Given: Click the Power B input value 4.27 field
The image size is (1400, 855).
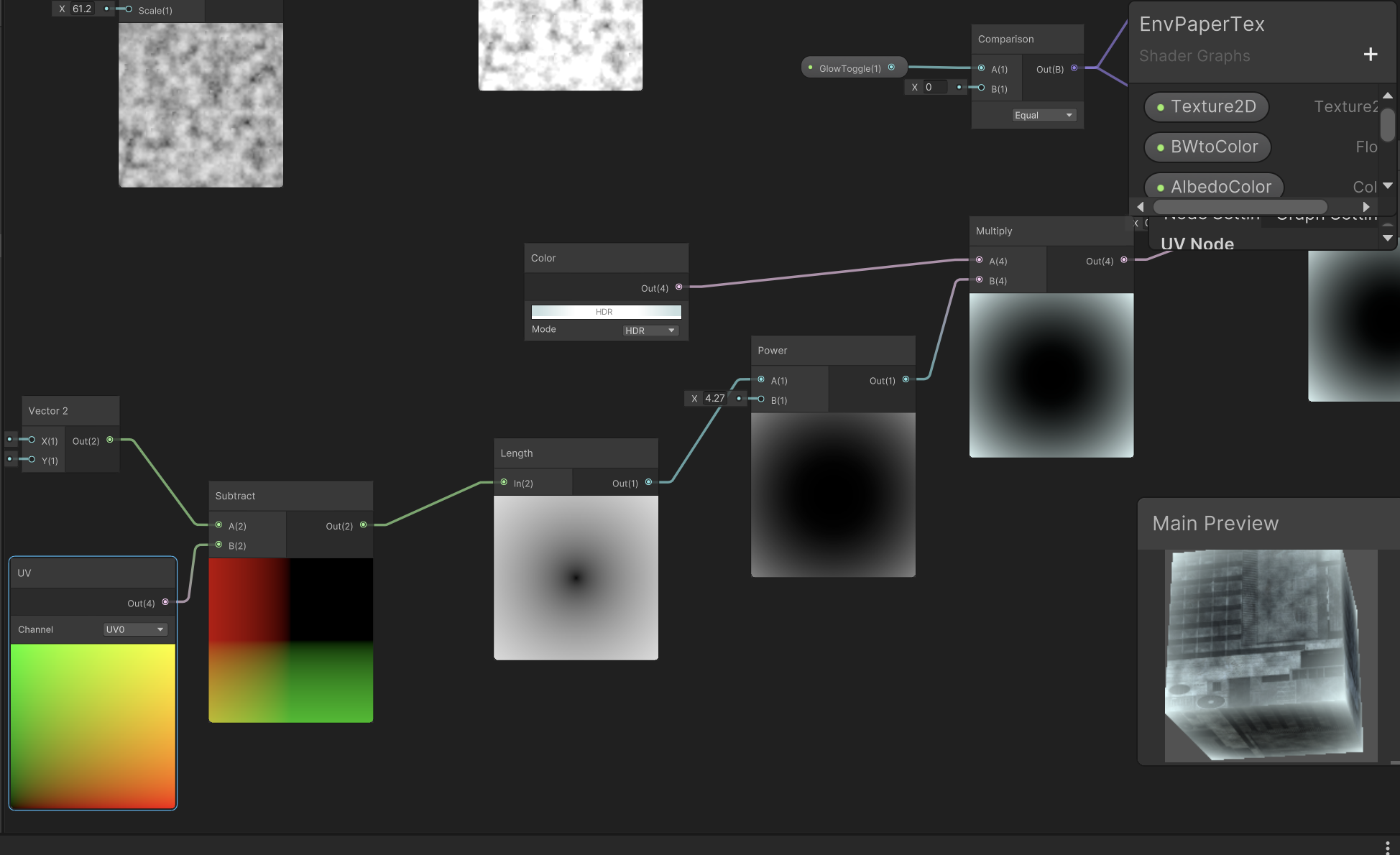Looking at the screenshot, I should (714, 398).
